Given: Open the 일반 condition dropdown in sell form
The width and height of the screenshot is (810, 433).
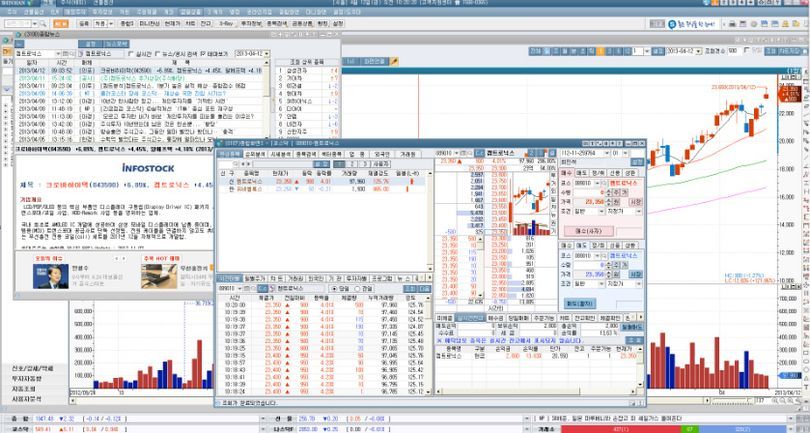Looking at the screenshot, I should pos(601,284).
